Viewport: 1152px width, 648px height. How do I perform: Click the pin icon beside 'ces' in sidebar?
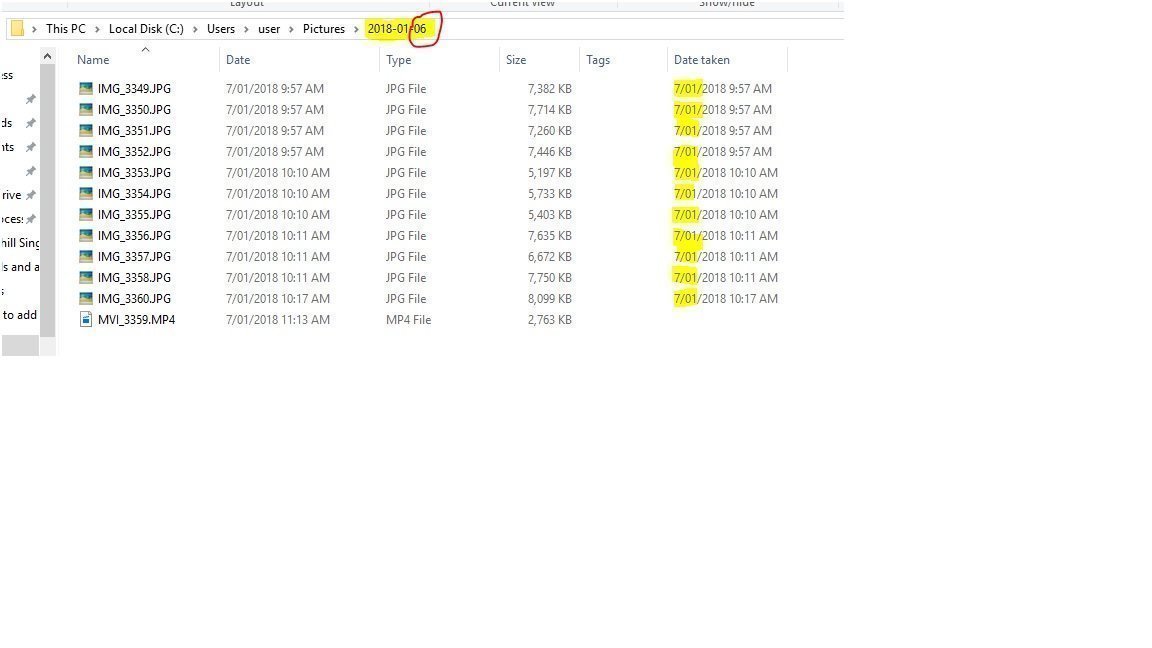tap(31, 219)
